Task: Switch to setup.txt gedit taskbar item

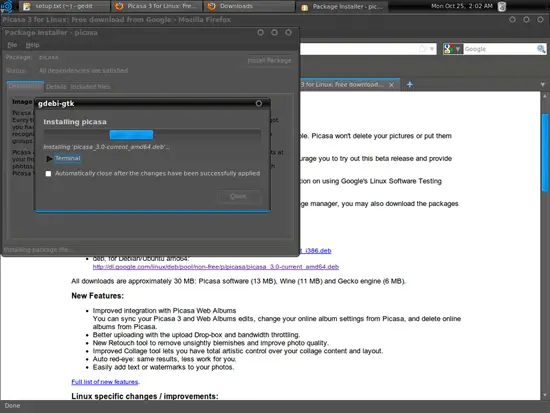Action: click(x=64, y=6)
